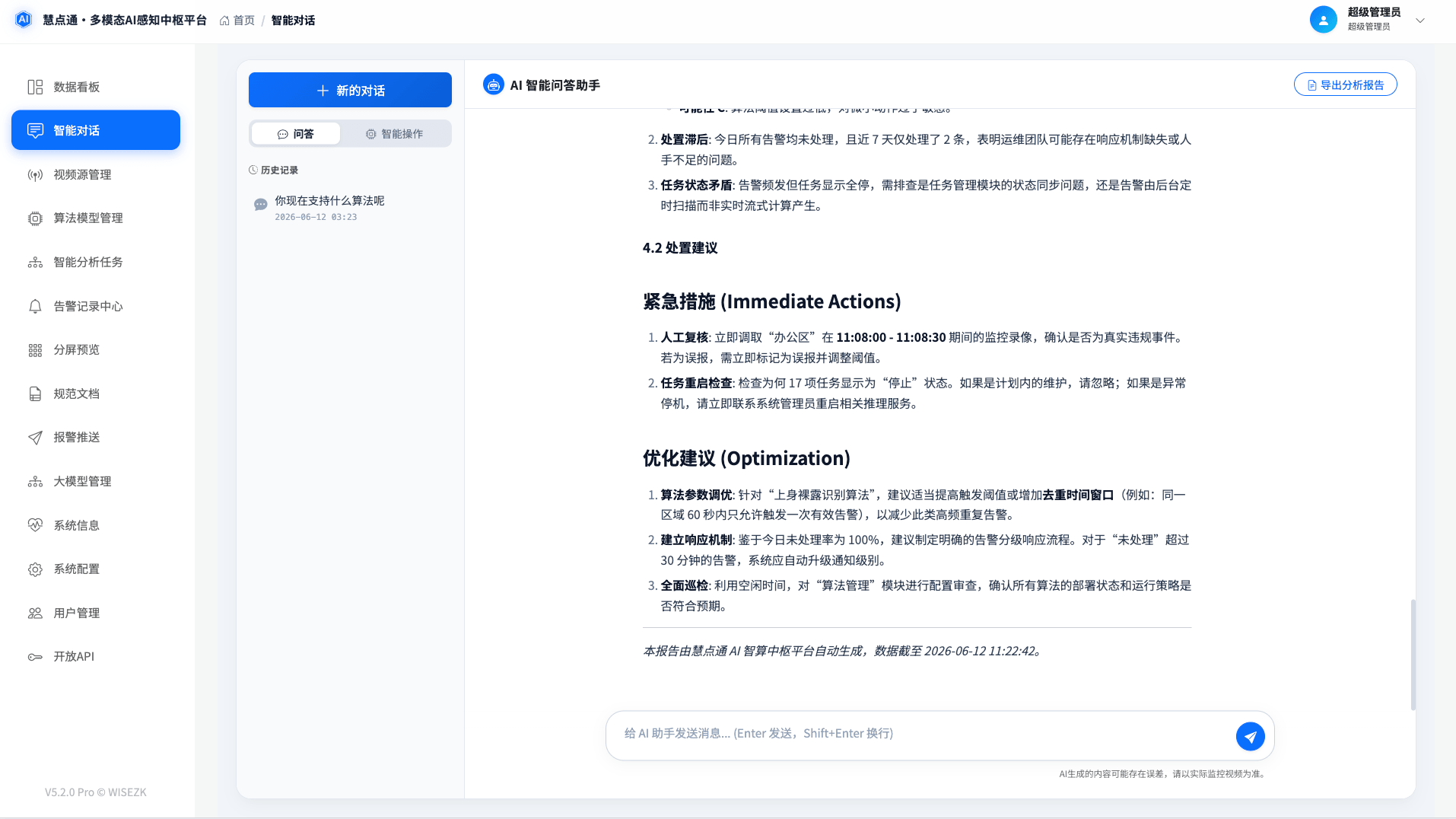Click the 4.2 处置建议 heading
1456x819 pixels.
point(680,248)
